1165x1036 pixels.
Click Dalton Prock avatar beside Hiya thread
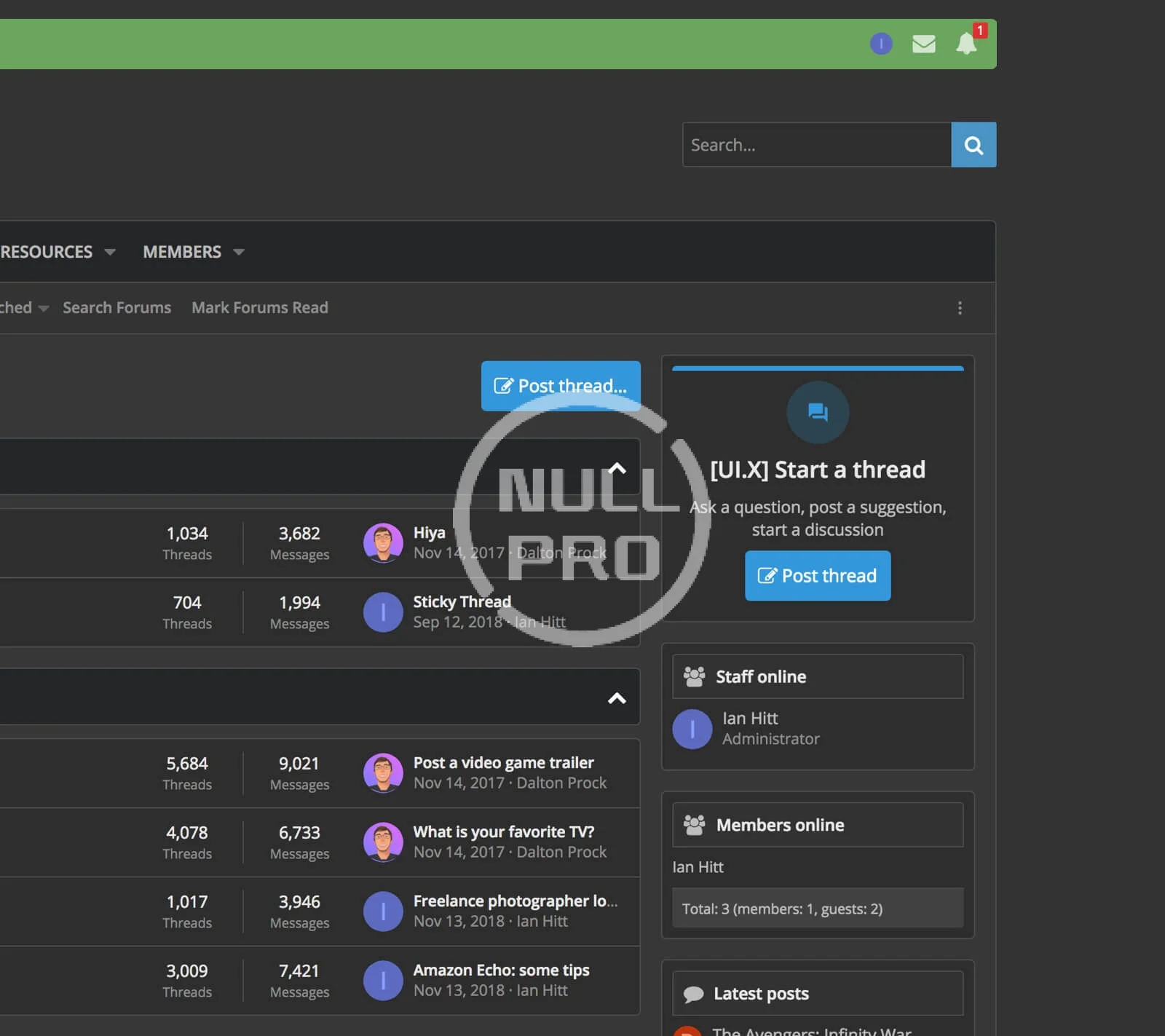pyautogui.click(x=383, y=543)
